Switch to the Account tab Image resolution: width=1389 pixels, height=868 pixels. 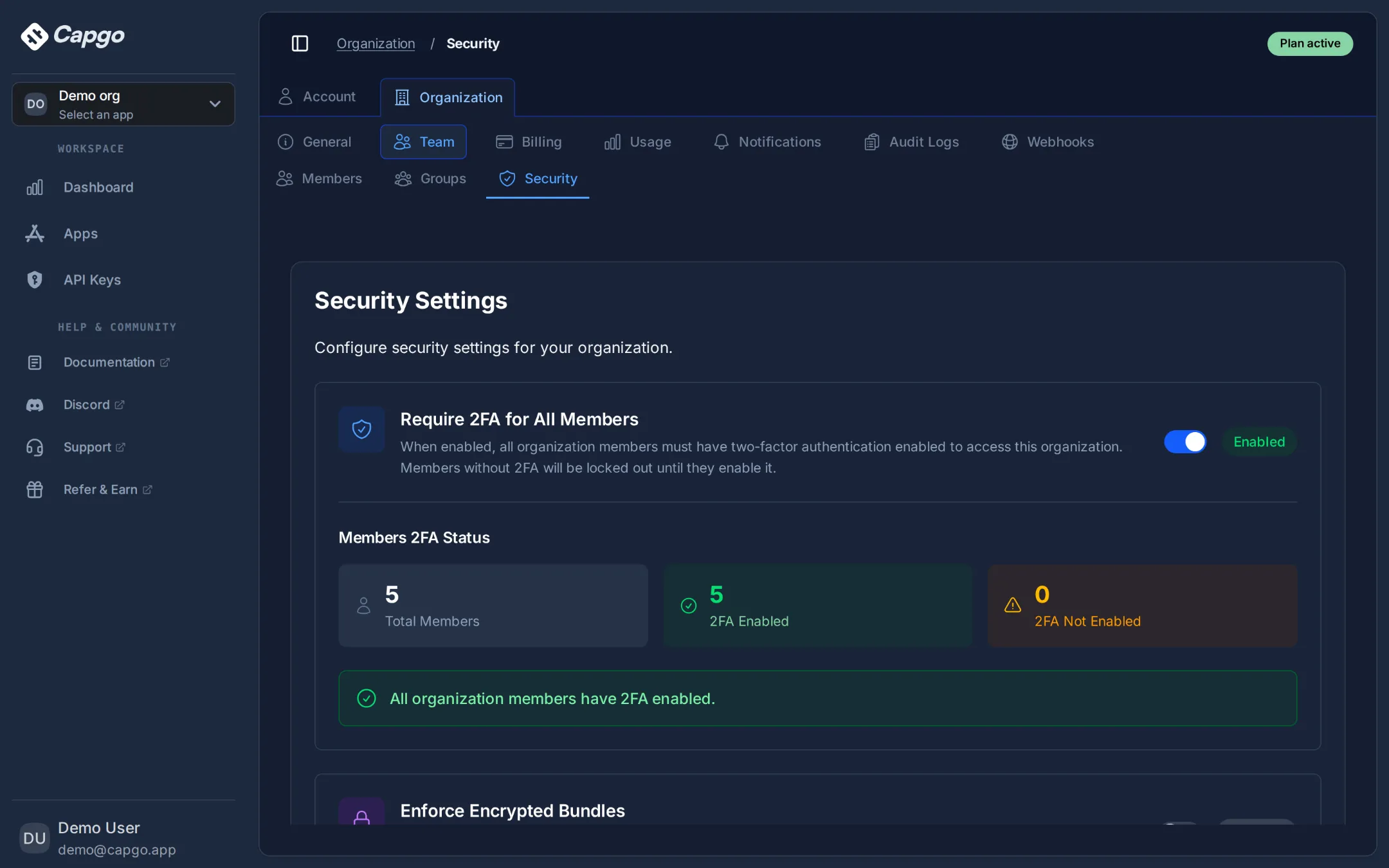coord(317,96)
